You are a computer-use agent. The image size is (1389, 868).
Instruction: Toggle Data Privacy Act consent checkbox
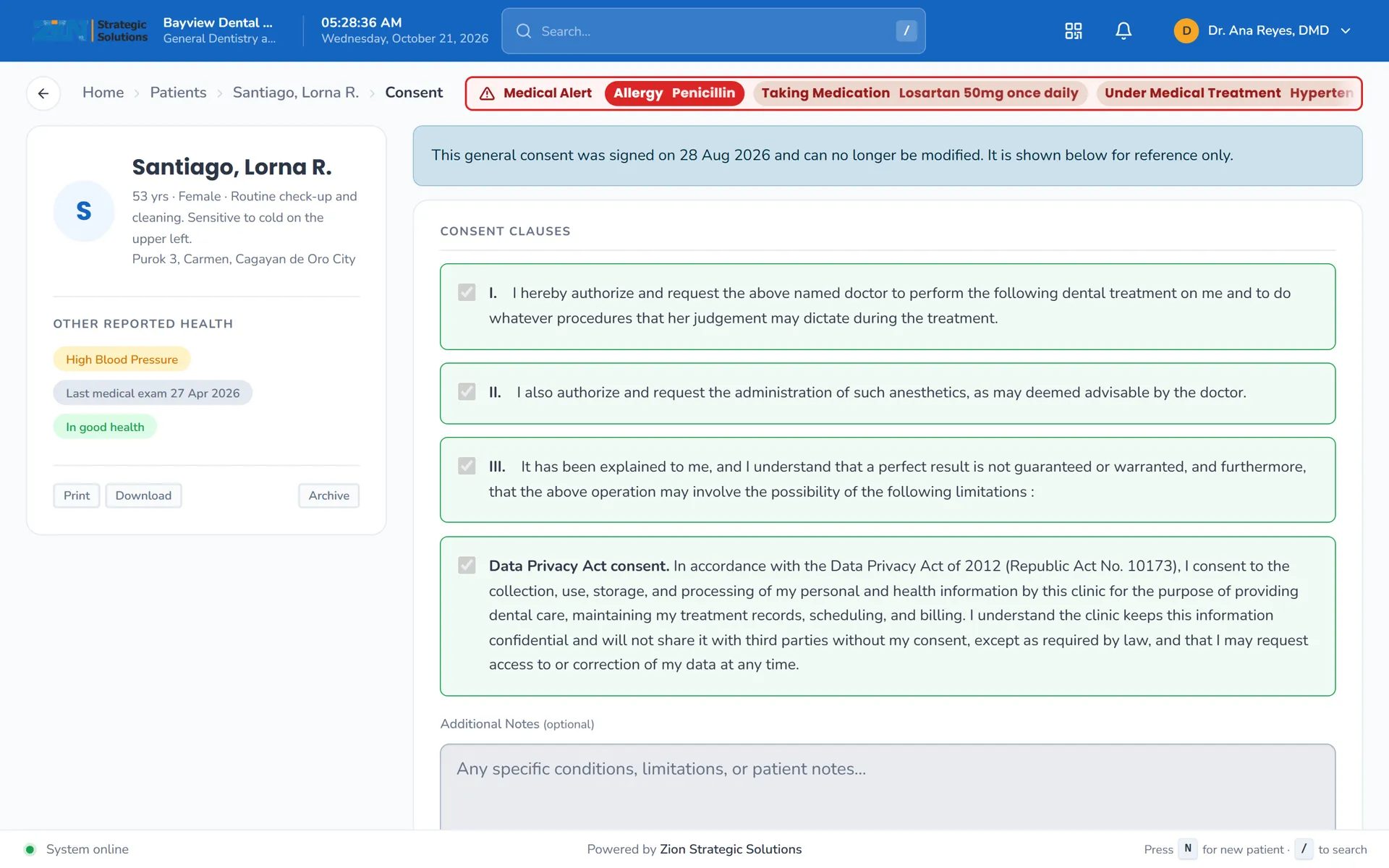(467, 565)
